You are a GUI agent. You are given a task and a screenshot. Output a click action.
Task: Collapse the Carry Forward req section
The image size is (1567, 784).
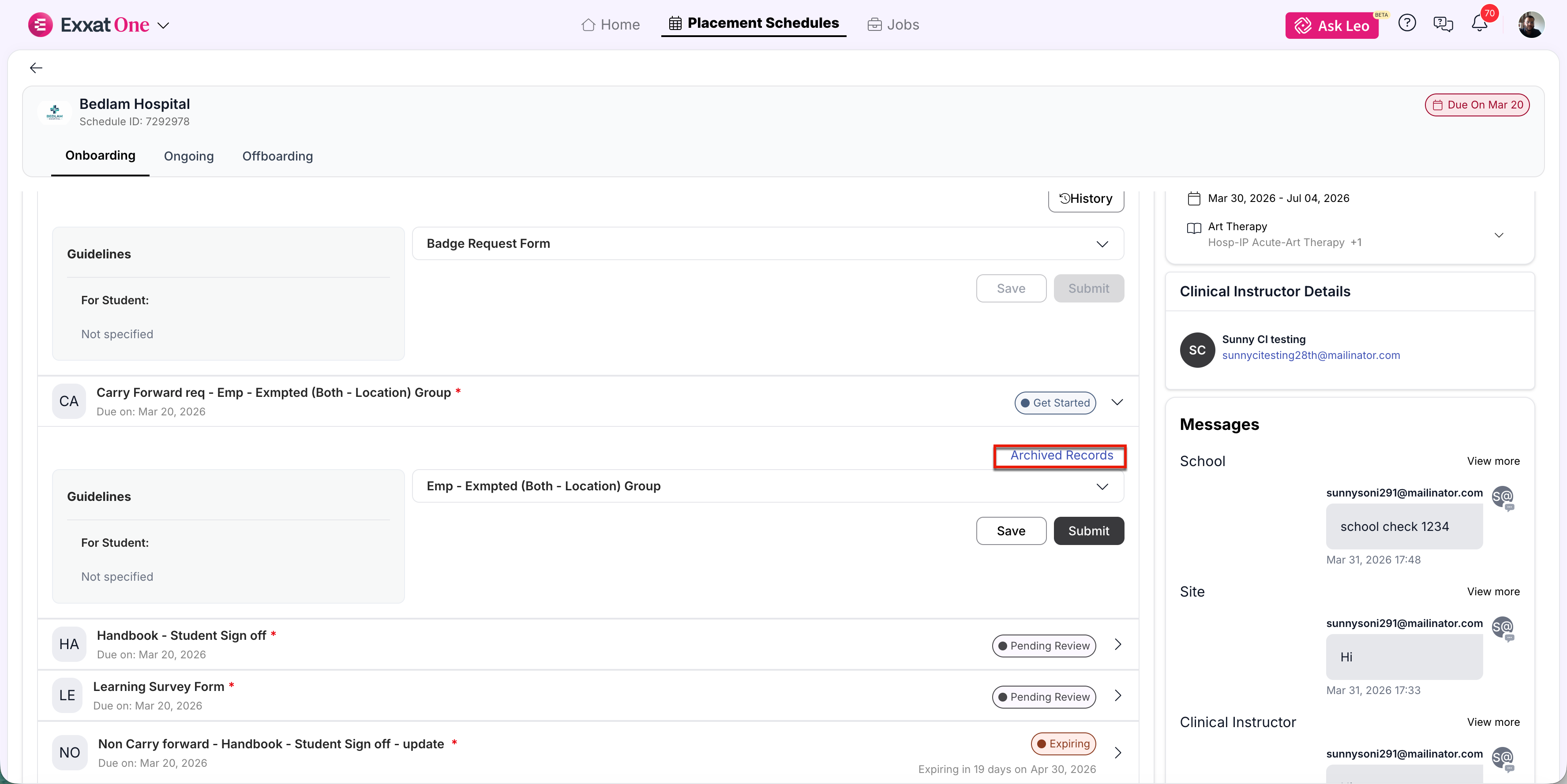click(x=1117, y=402)
